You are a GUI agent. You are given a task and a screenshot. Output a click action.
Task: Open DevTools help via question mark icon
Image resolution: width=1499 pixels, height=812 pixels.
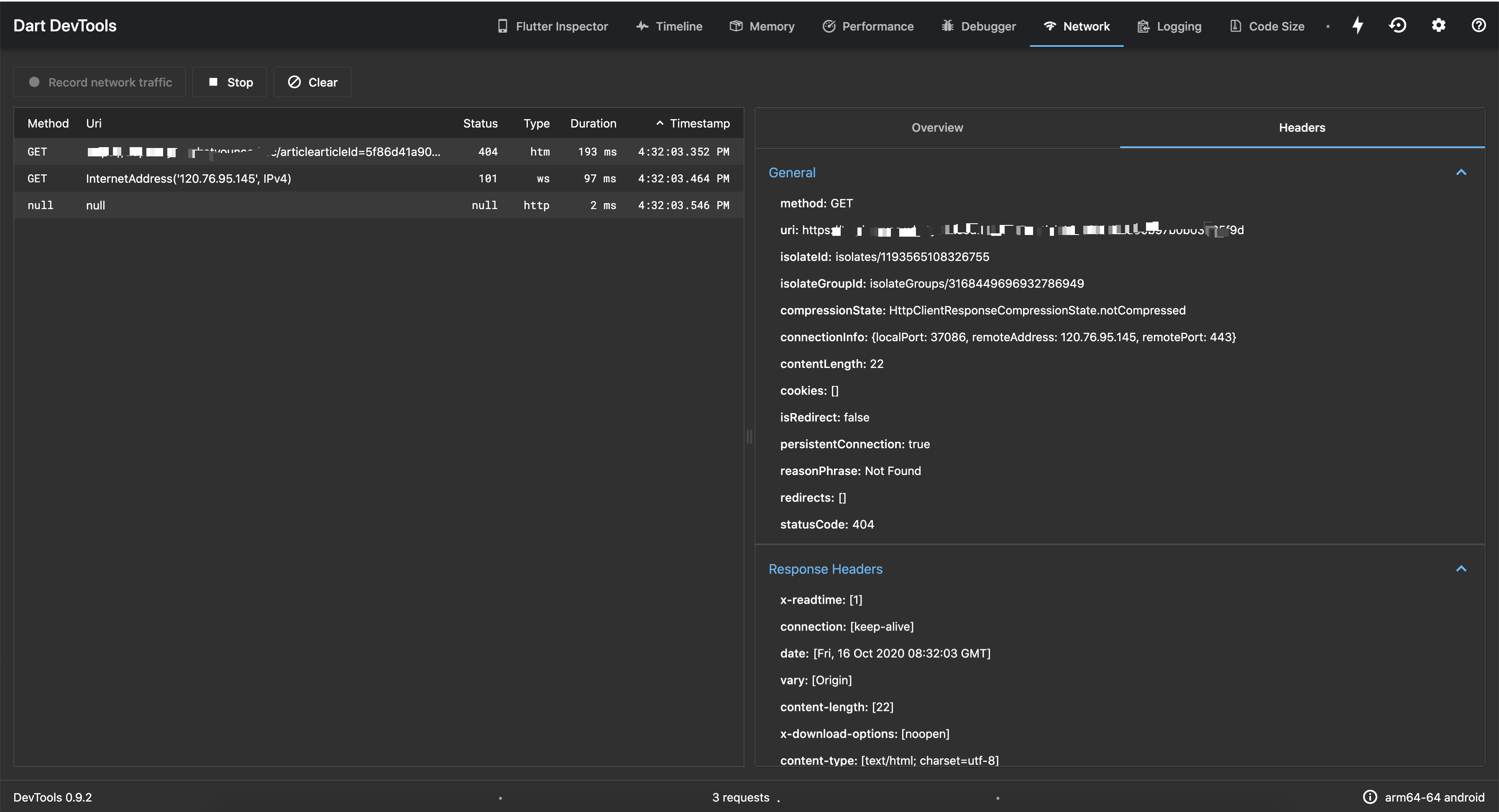pyautogui.click(x=1478, y=25)
